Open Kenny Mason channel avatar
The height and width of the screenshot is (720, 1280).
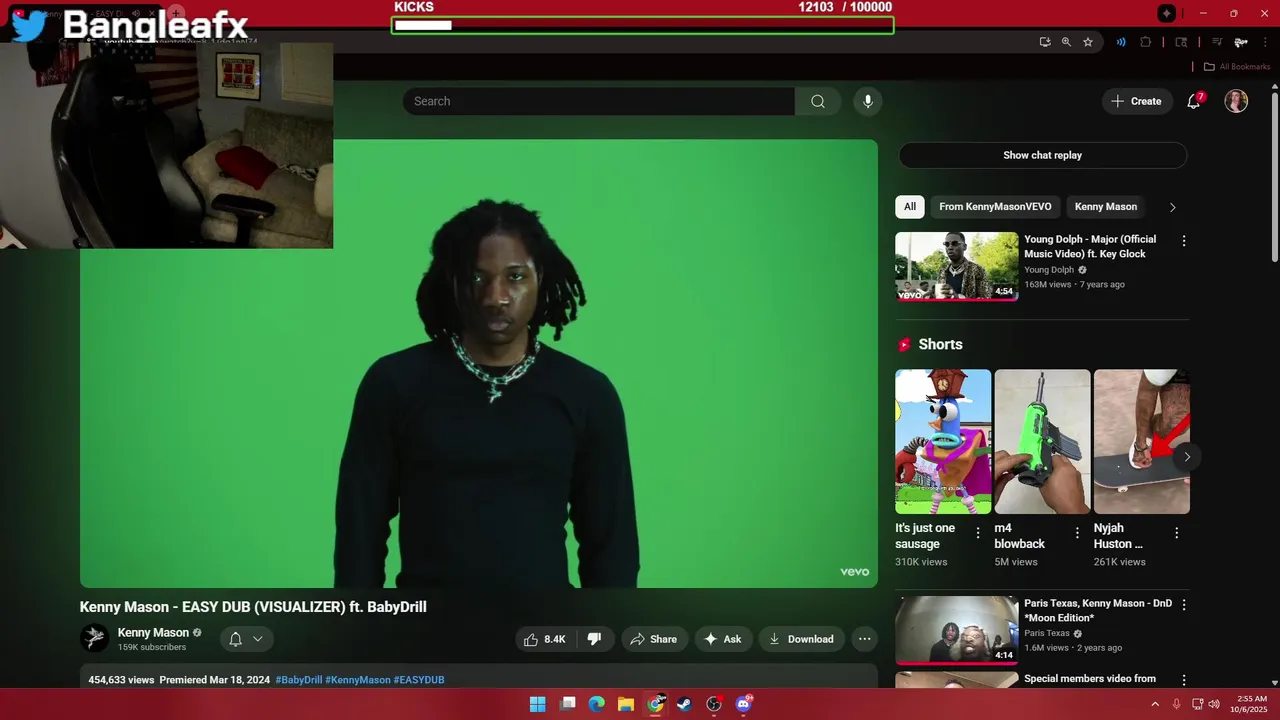point(95,638)
